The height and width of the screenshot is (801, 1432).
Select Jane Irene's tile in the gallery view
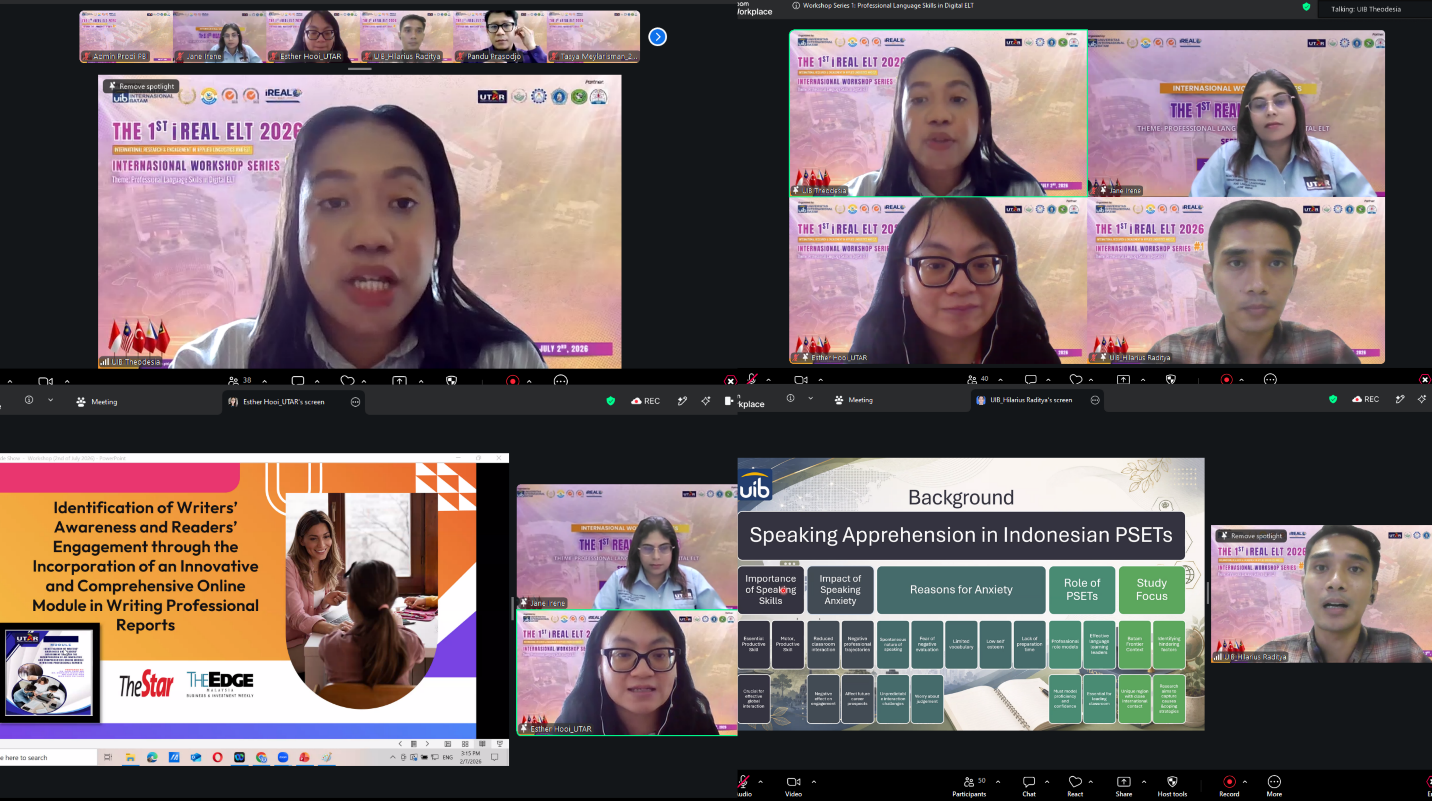tap(1236, 113)
